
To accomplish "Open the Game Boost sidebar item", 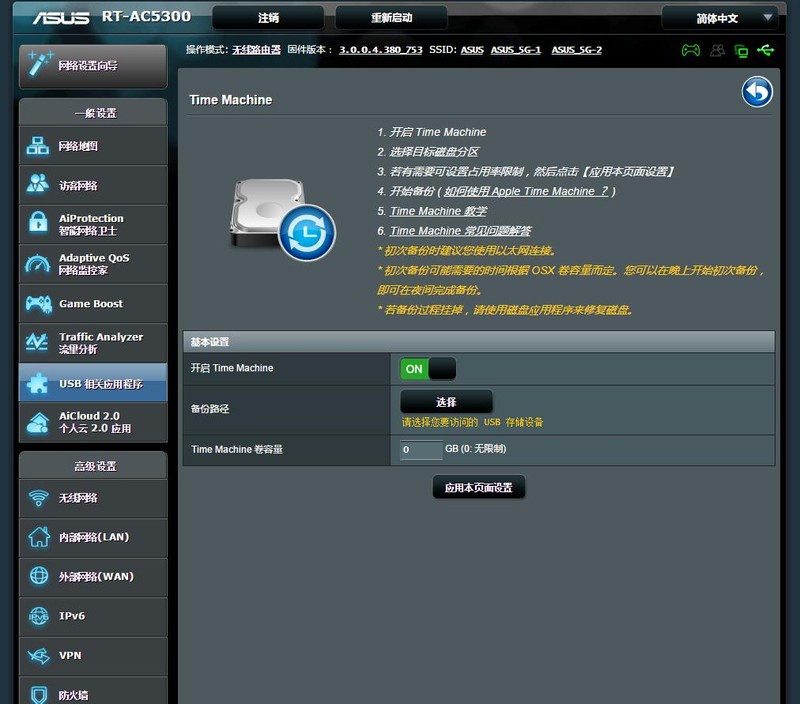I will coord(93,304).
